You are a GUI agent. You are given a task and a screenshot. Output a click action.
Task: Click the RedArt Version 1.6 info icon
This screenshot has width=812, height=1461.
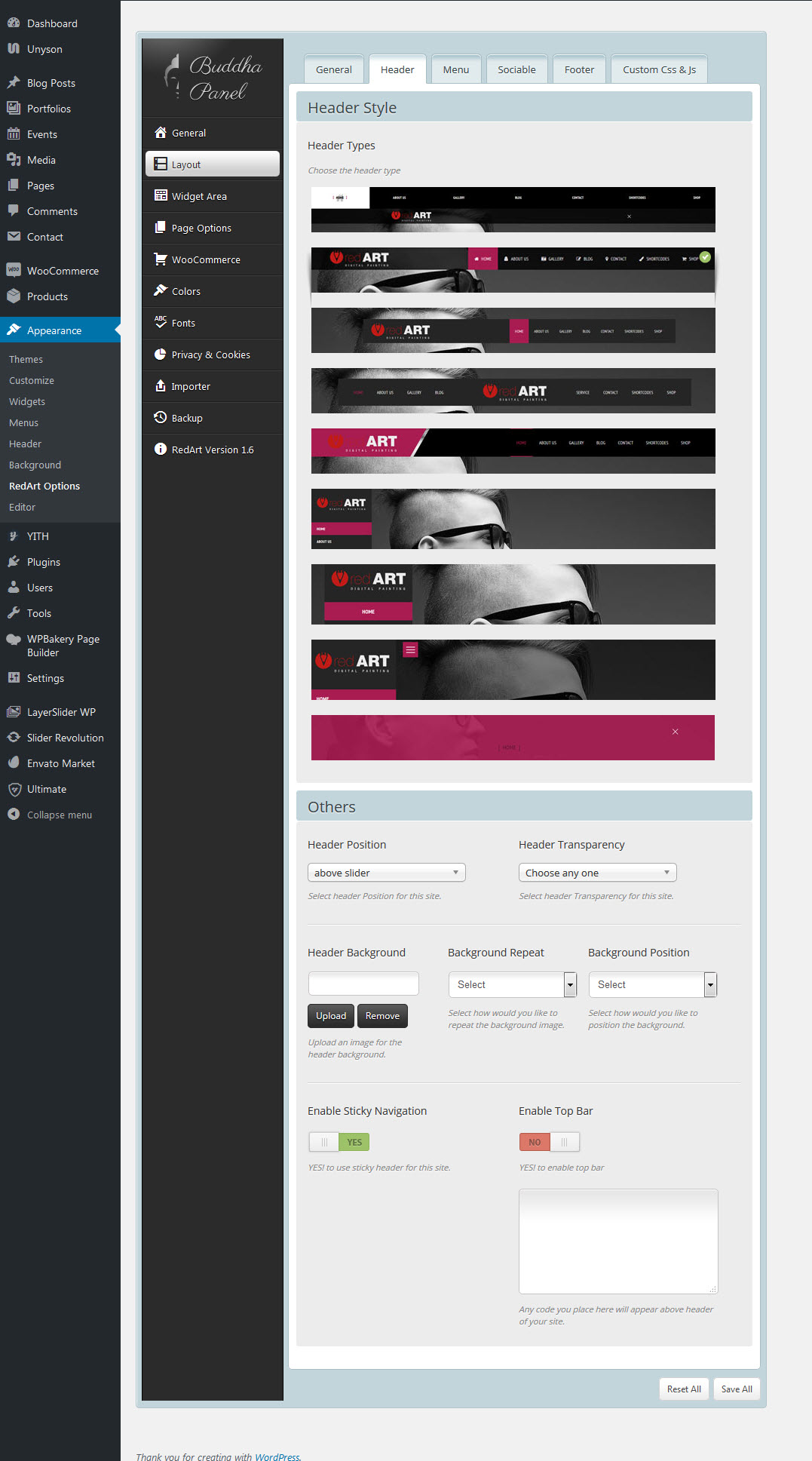click(x=160, y=449)
